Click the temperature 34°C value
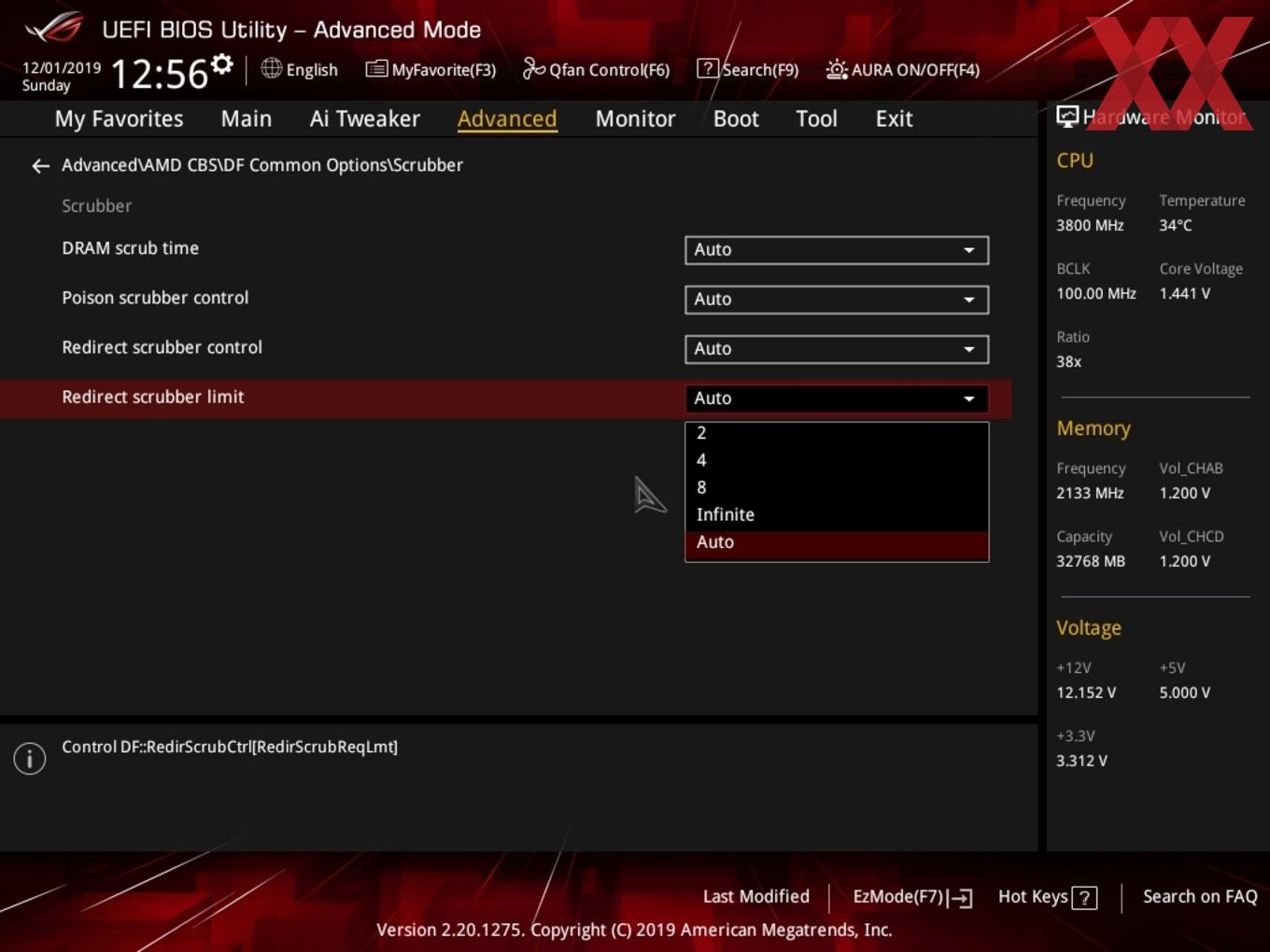This screenshot has width=1270, height=952. click(x=1176, y=225)
